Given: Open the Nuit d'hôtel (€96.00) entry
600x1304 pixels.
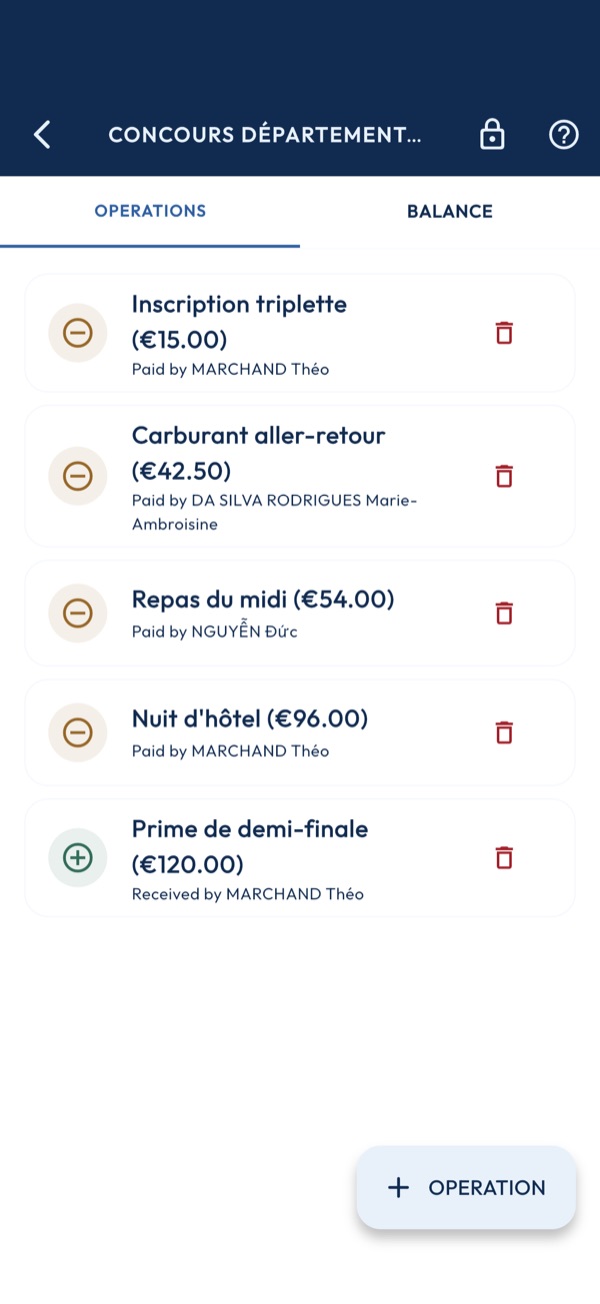Looking at the screenshot, I should (x=300, y=732).
